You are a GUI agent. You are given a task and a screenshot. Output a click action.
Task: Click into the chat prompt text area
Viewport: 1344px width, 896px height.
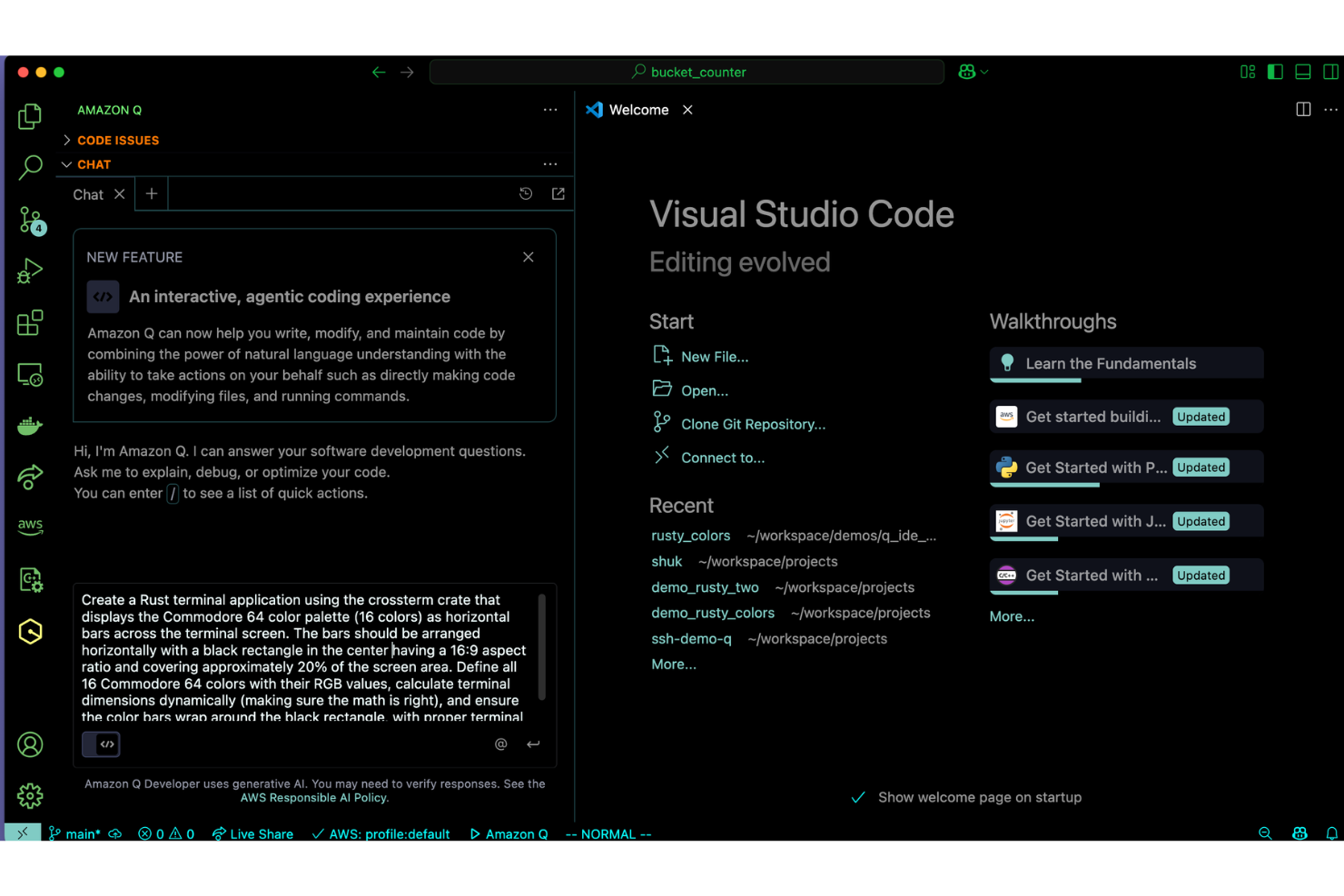[x=305, y=657]
